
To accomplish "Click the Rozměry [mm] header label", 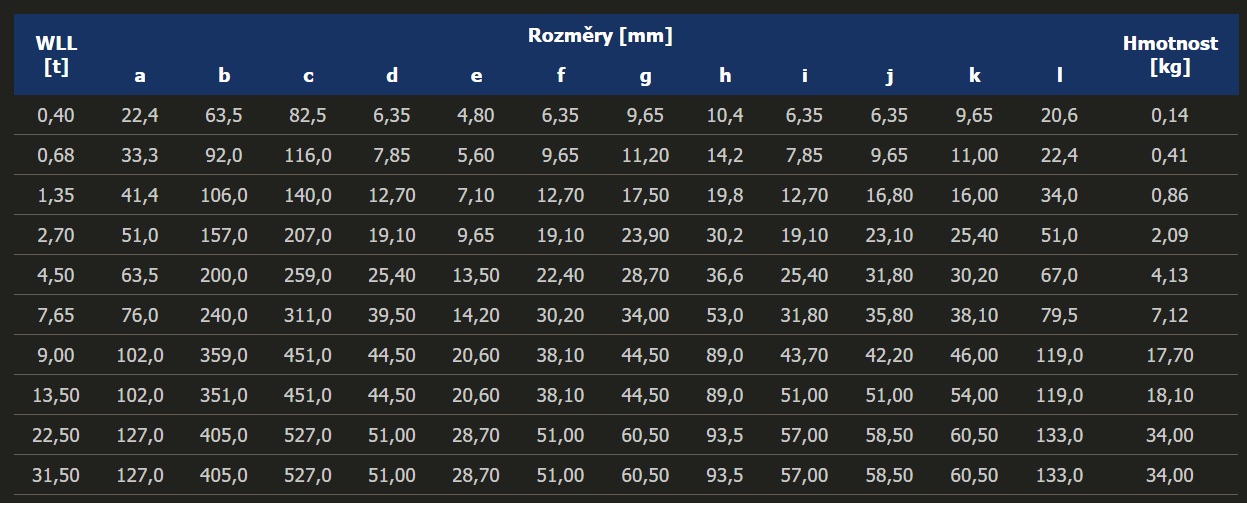I will [x=600, y=37].
